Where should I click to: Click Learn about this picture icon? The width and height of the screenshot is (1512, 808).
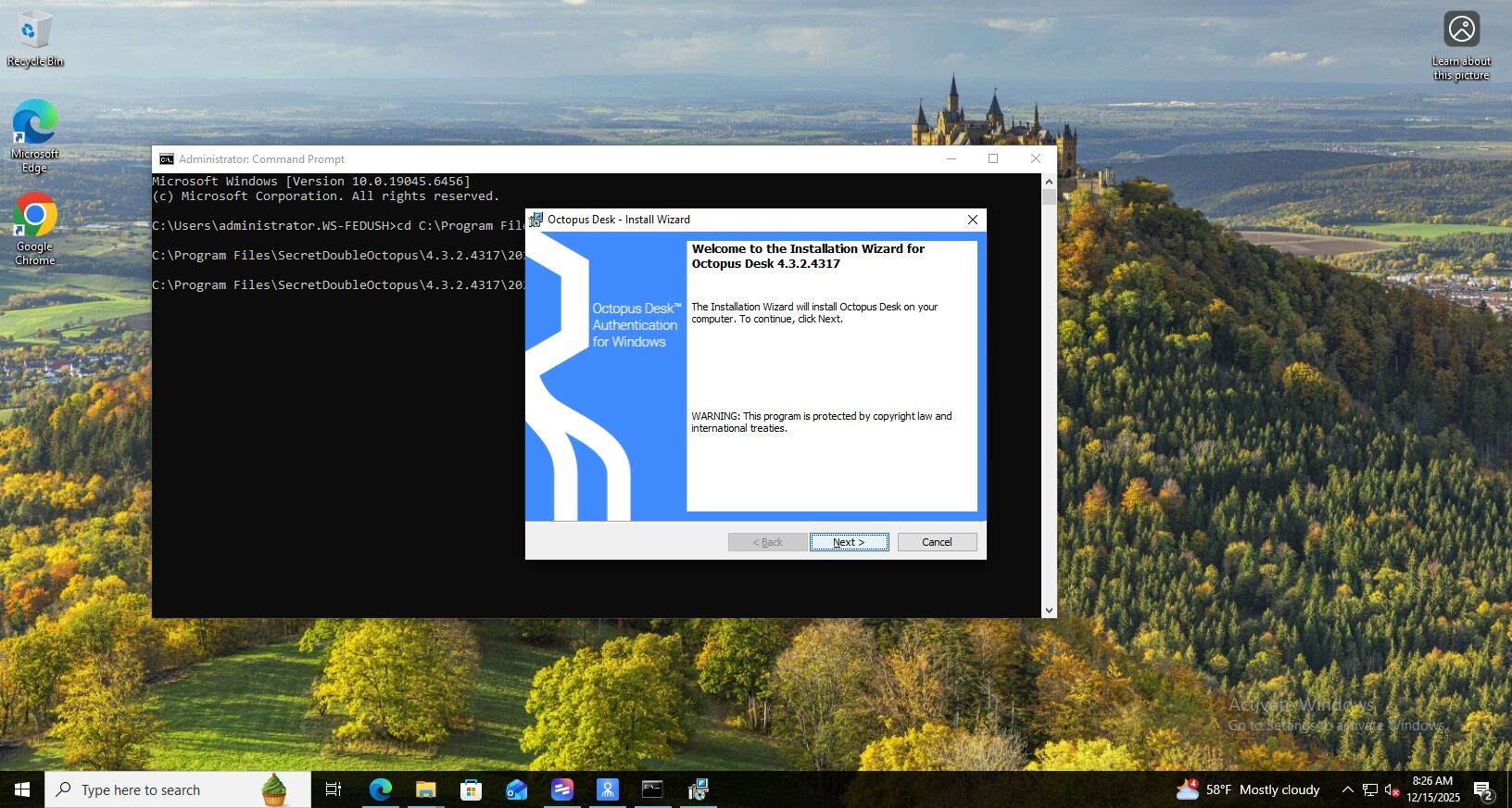(x=1461, y=46)
